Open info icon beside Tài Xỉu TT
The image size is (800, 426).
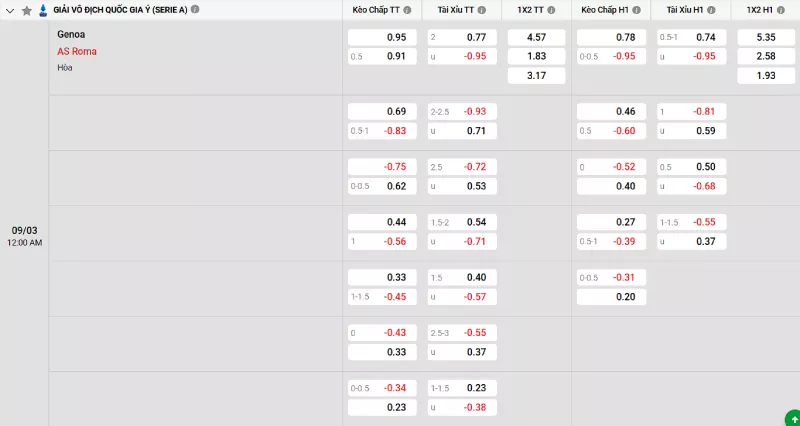tap(482, 10)
